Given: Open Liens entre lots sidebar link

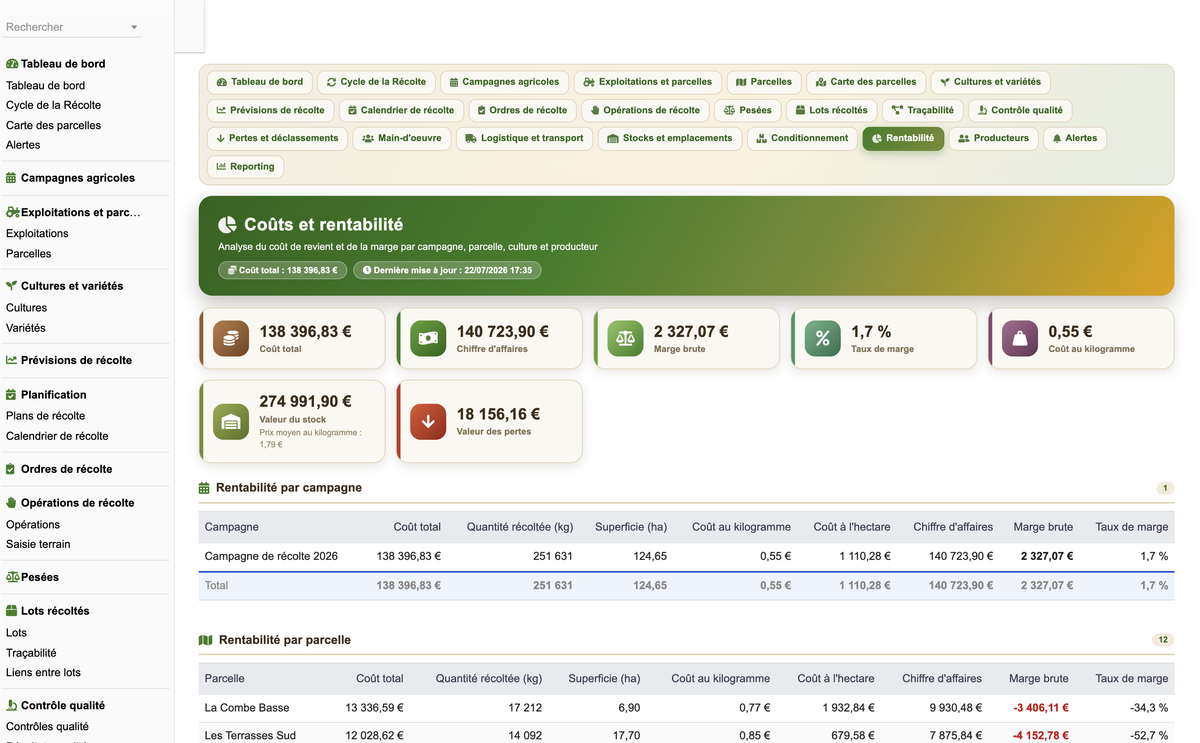Looking at the screenshot, I should point(43,673).
